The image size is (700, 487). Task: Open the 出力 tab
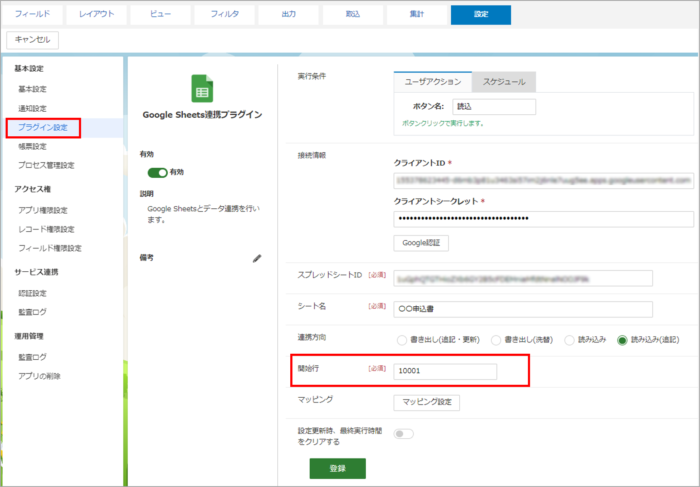click(288, 14)
